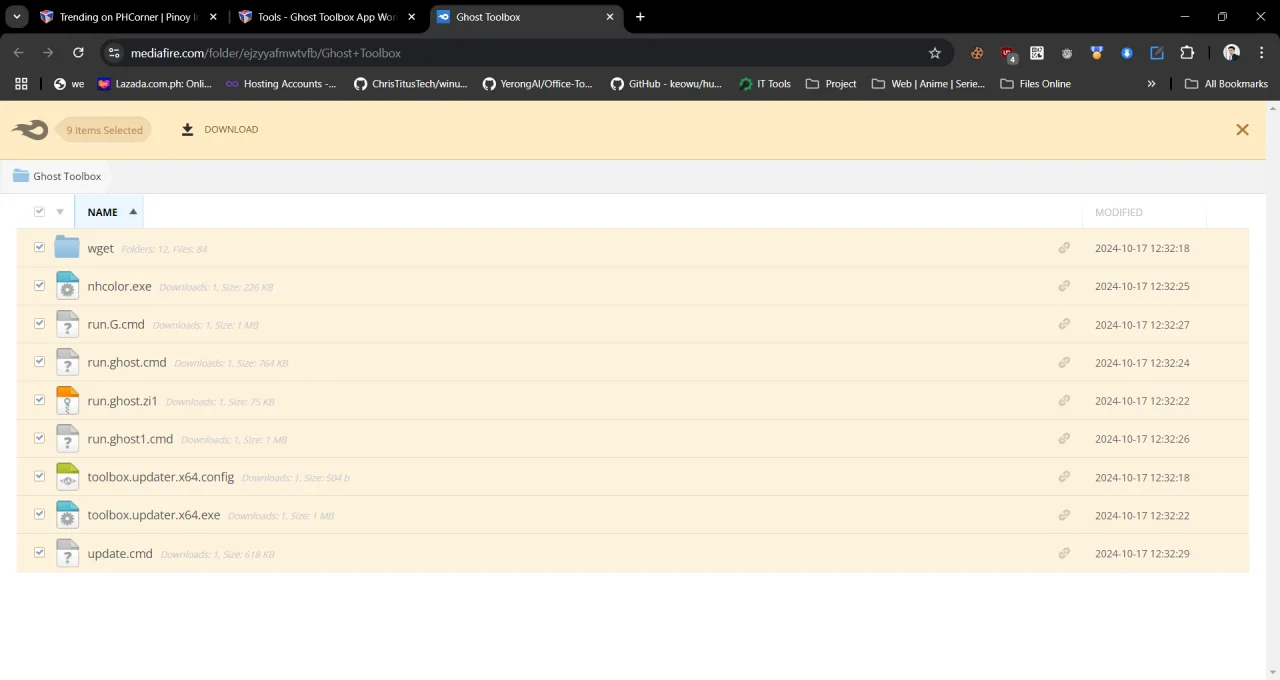Switch to Trending on PHCorner tab
Viewport: 1280px width, 680px height.
128,17
